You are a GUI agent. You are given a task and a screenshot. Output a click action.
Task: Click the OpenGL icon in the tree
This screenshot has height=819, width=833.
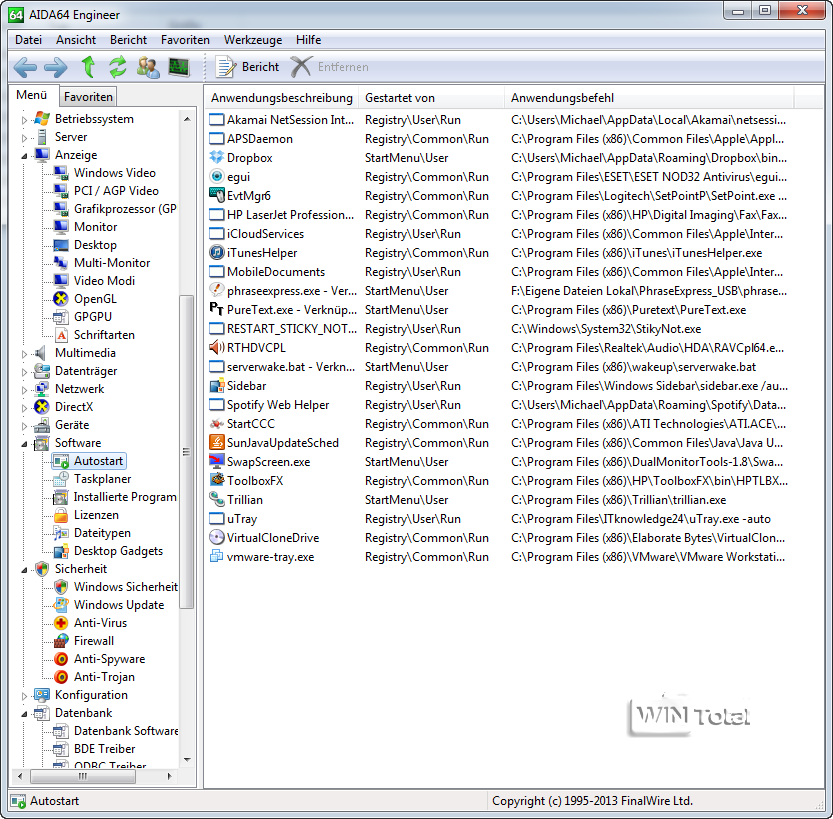61,299
